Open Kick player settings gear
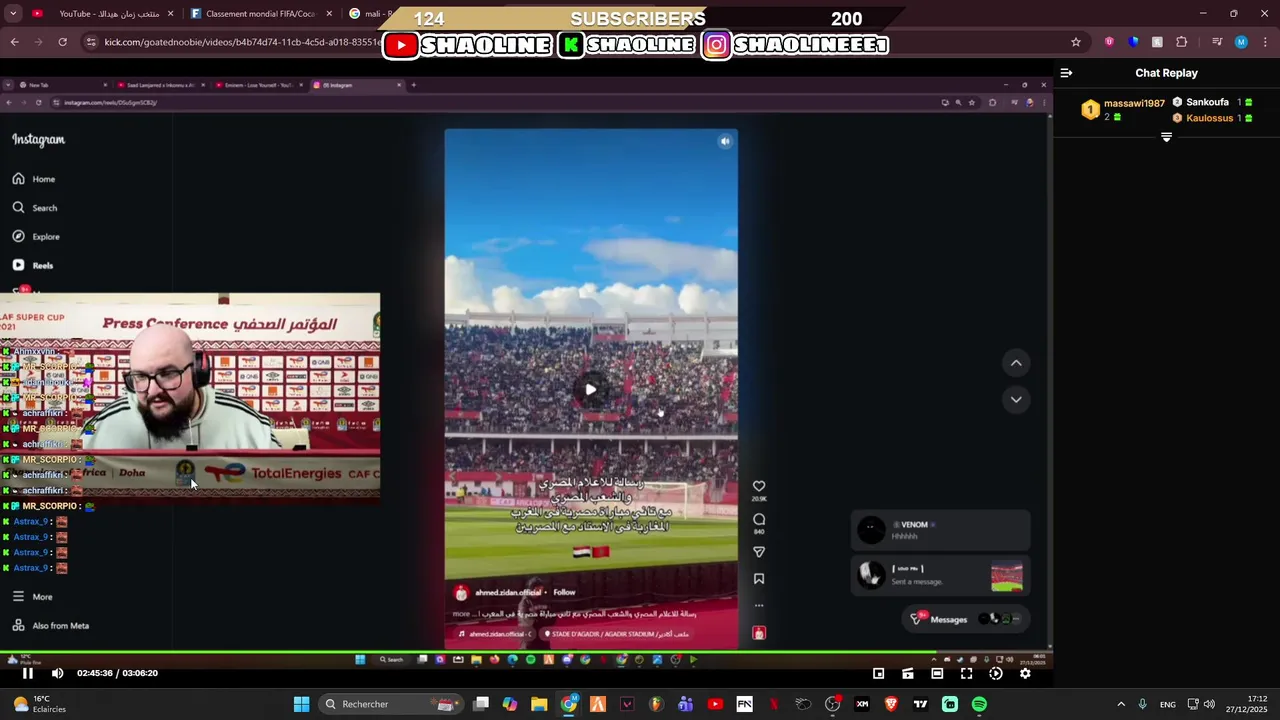 point(1025,673)
